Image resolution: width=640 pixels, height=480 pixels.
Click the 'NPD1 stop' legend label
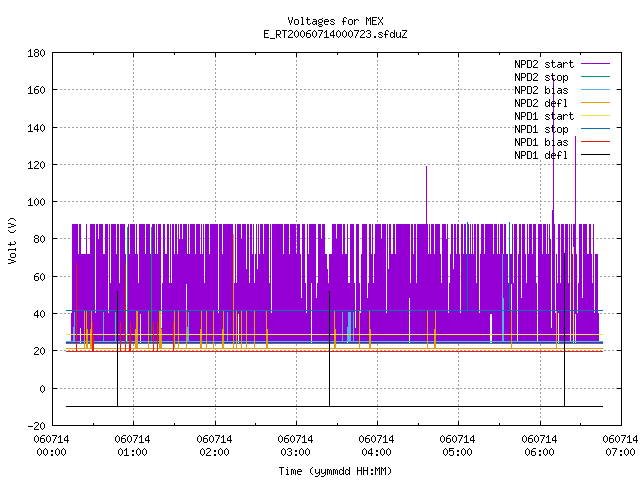coord(541,129)
